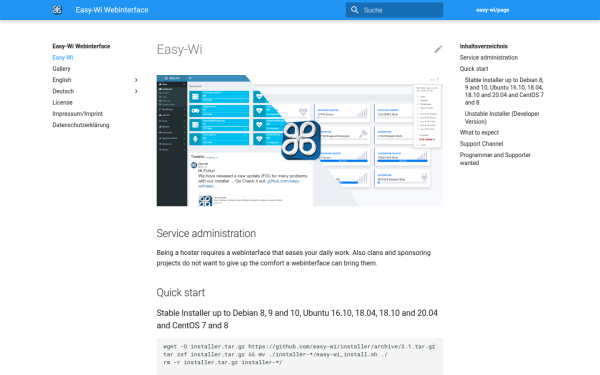Open the License page

(62, 103)
